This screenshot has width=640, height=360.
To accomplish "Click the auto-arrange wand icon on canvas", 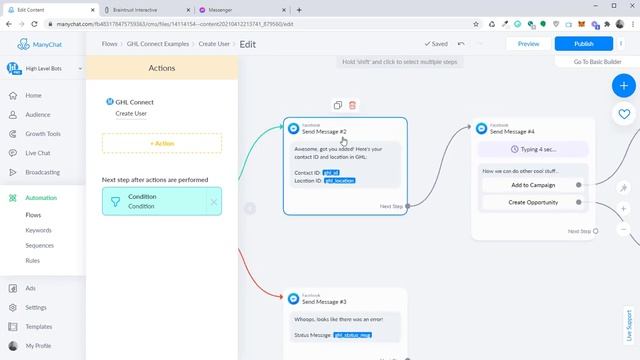I will click(x=624, y=188).
